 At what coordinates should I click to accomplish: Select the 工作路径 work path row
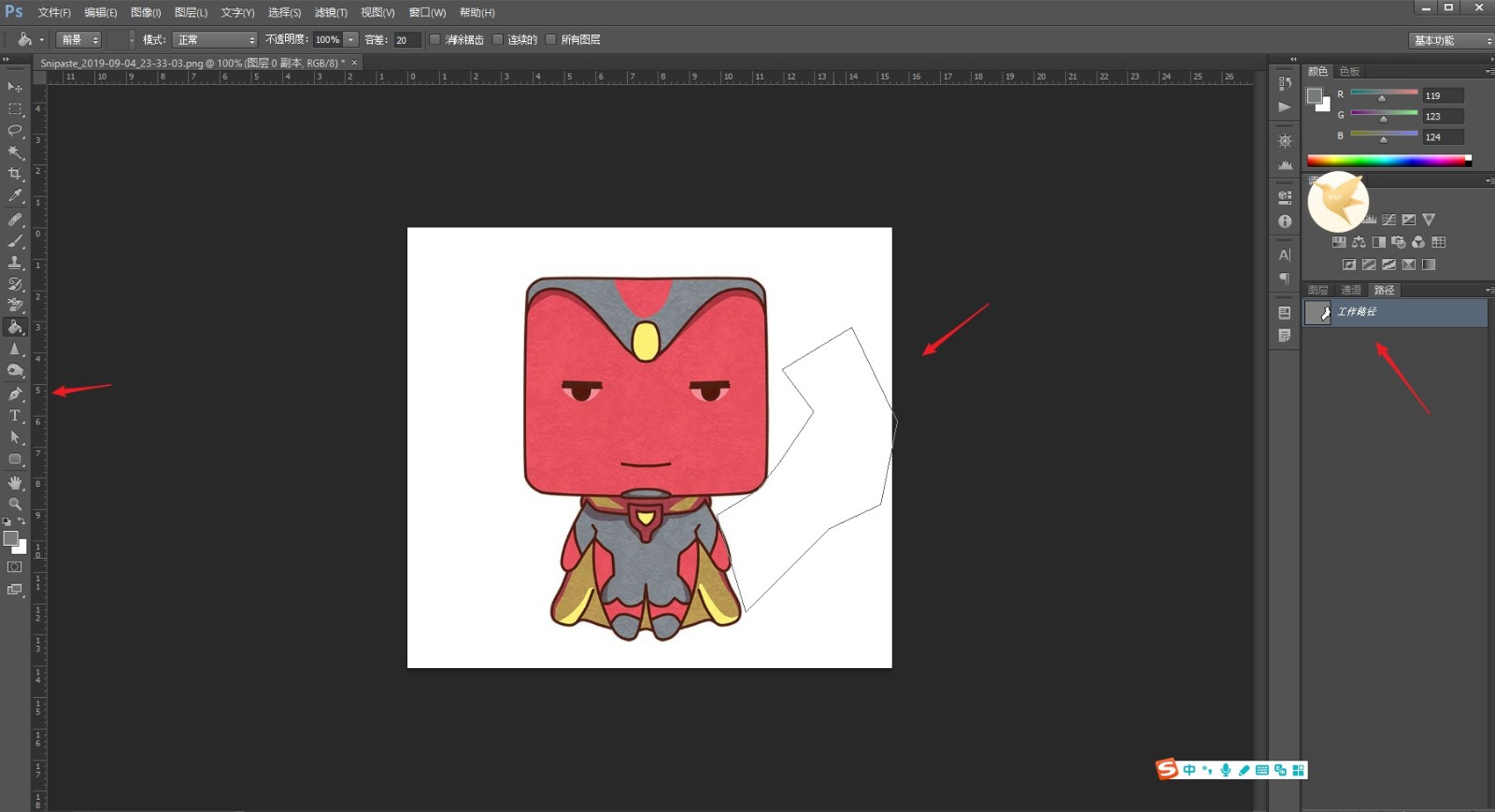(x=1395, y=312)
